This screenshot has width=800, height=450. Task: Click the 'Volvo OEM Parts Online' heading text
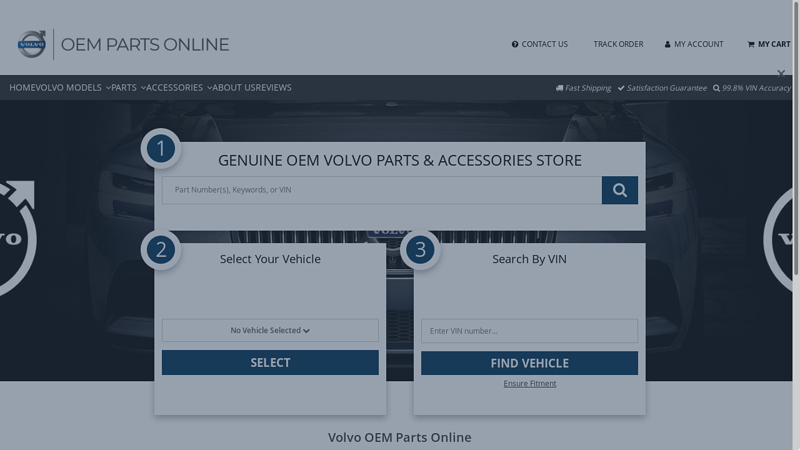[399, 437]
